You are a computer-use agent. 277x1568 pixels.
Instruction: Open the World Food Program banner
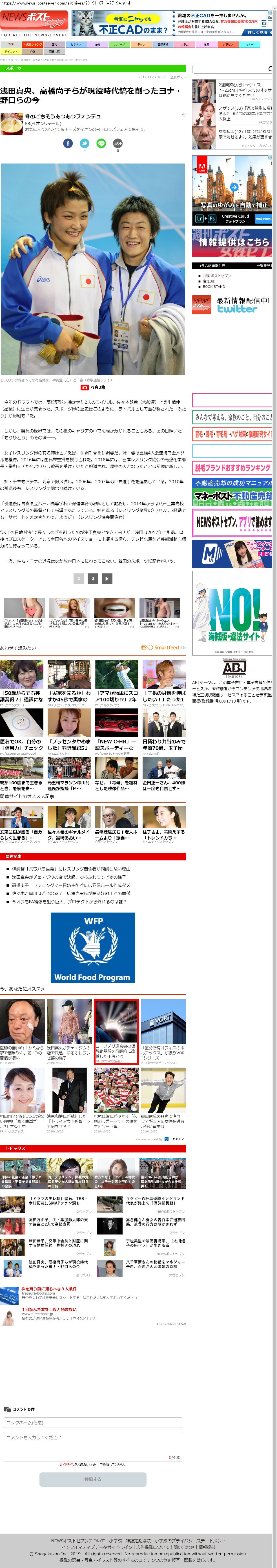click(92, 946)
